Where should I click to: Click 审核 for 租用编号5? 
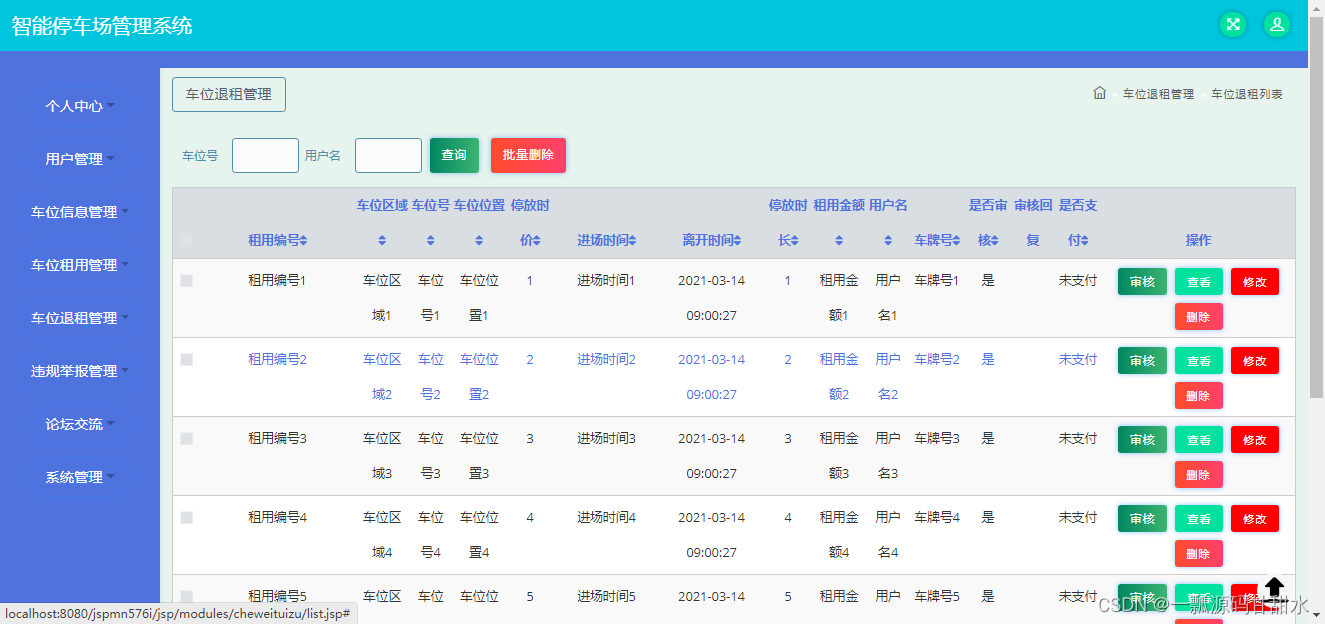[x=1142, y=597]
